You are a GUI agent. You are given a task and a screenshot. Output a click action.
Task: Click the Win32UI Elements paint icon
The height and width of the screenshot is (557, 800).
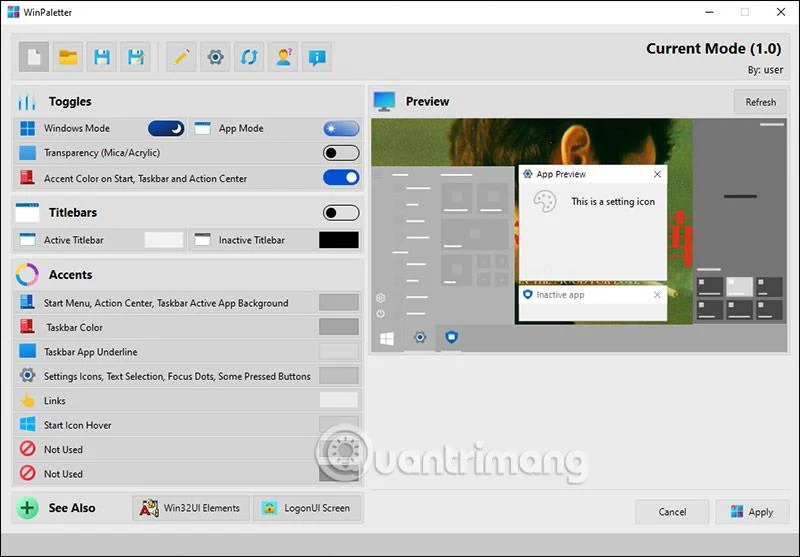pos(149,508)
